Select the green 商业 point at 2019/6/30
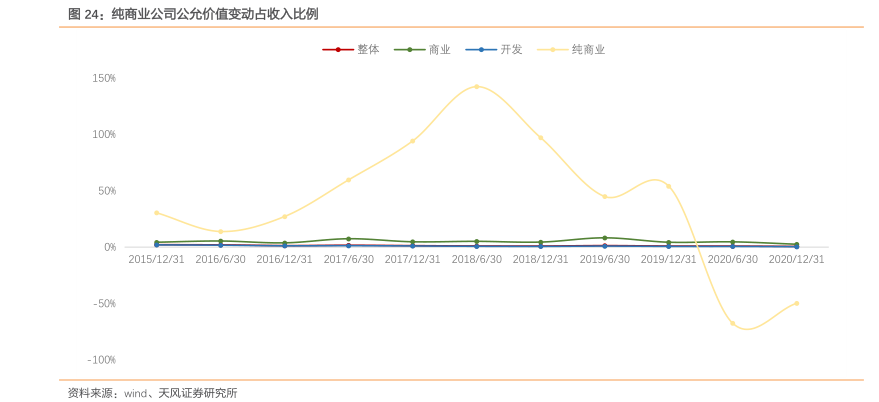 coord(605,238)
